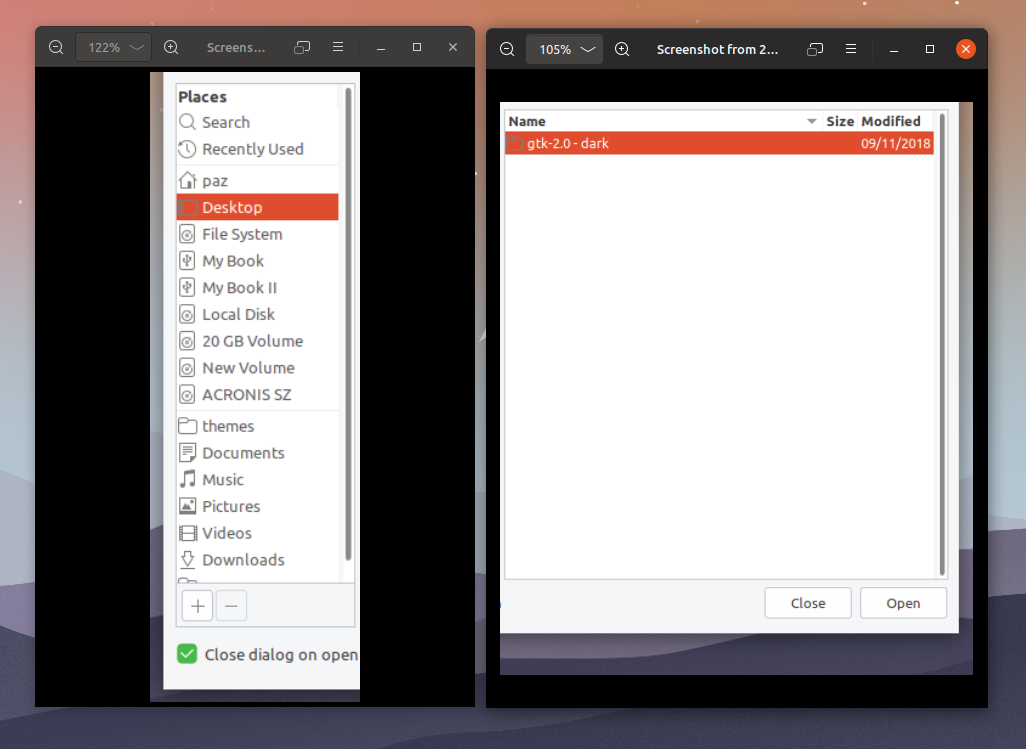Click the Modified column sort arrow
Image resolution: width=1026 pixels, height=749 pixels.
click(813, 120)
